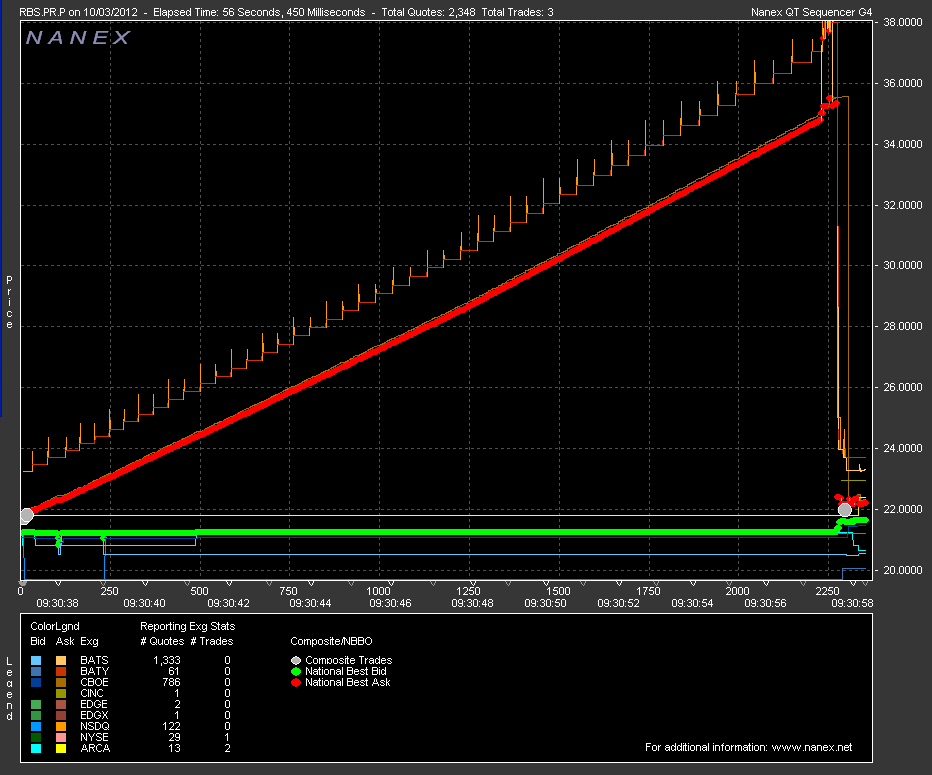
Task: Click the vertical 'Price' axis title
Action: 9,302
